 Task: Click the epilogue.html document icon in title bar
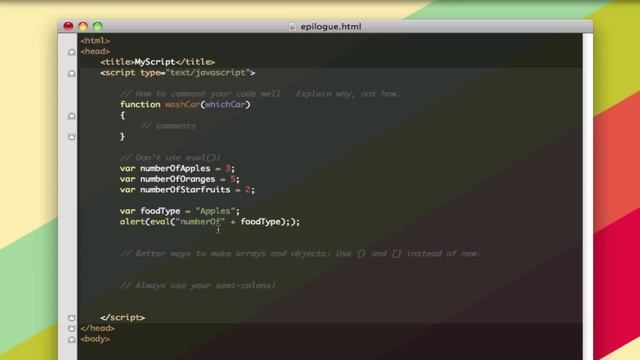[292, 27]
